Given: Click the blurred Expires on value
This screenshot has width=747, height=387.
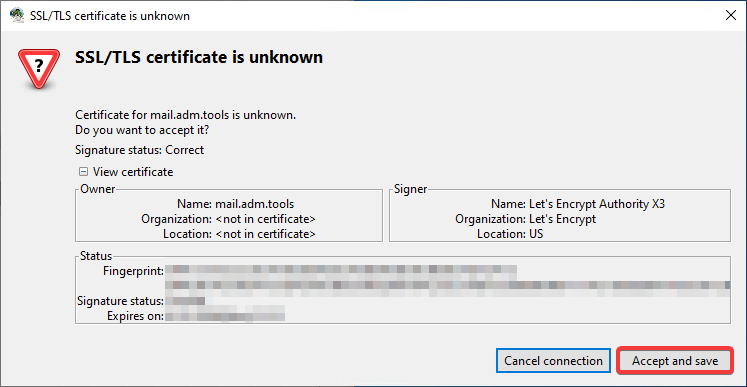Looking at the screenshot, I should click(225, 316).
